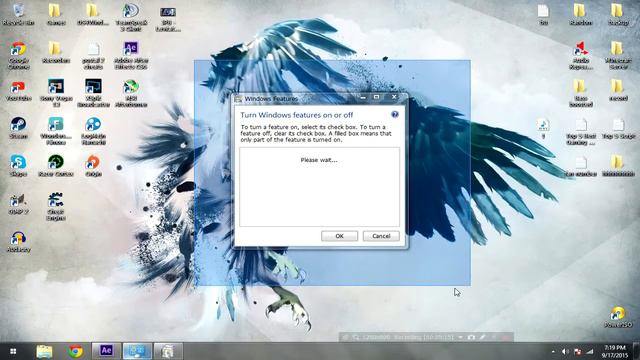Open the GIMP 2 desktop shortcut
The image size is (640, 360).
pyautogui.click(x=18, y=203)
